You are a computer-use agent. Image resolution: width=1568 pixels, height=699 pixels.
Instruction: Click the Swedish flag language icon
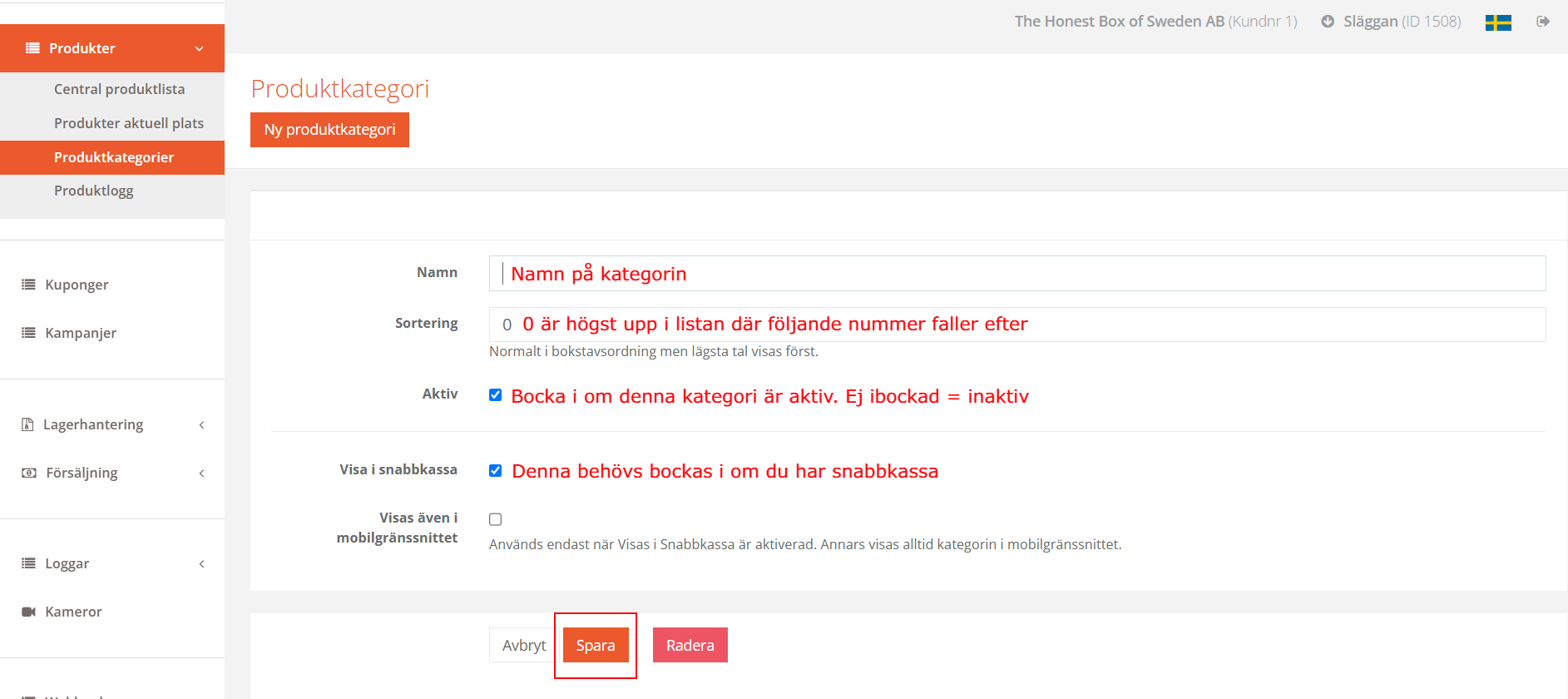[1497, 22]
